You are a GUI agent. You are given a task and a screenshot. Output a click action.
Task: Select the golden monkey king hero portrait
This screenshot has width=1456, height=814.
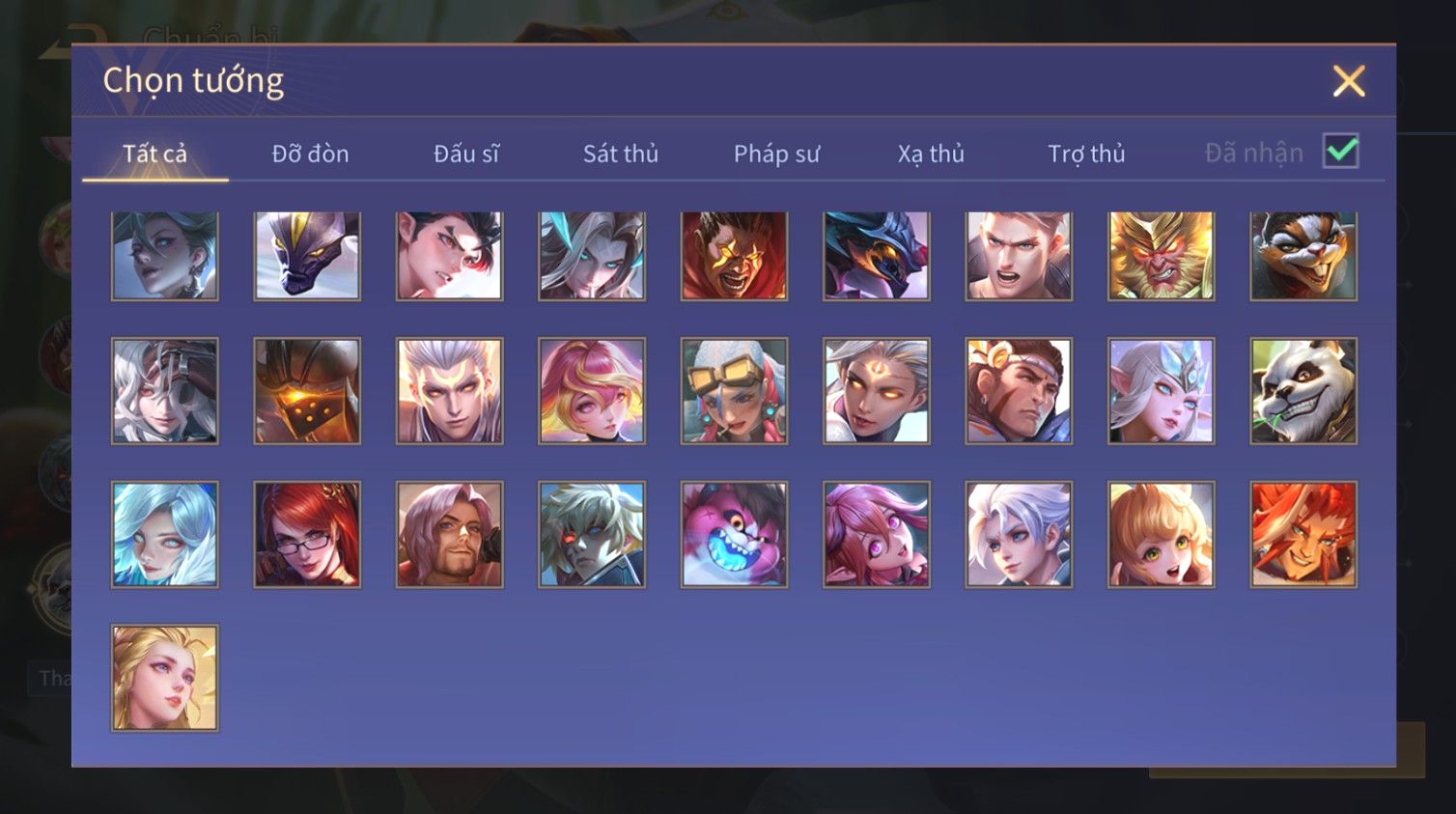pyautogui.click(x=1161, y=256)
